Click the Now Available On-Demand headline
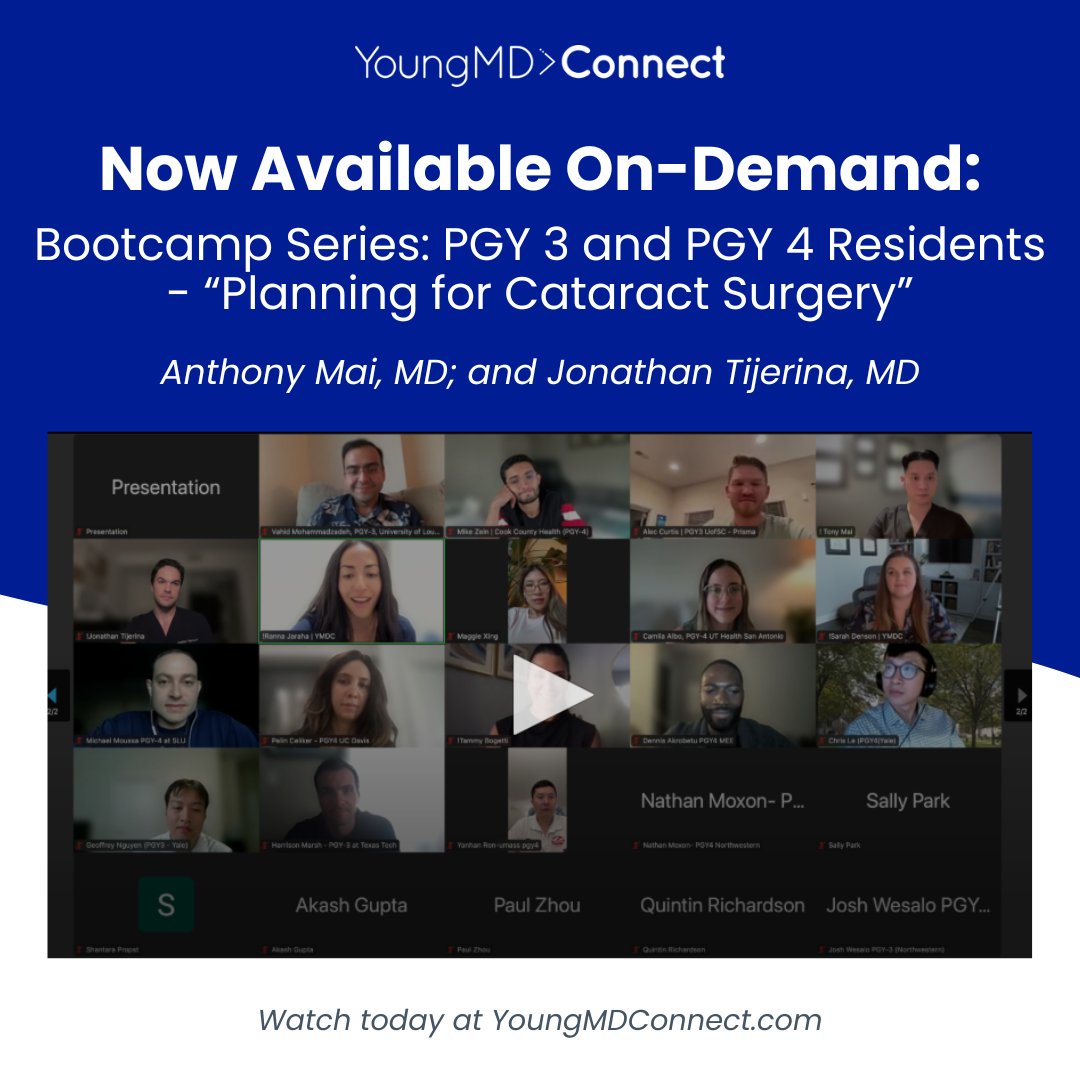The width and height of the screenshot is (1080, 1080). point(540,168)
